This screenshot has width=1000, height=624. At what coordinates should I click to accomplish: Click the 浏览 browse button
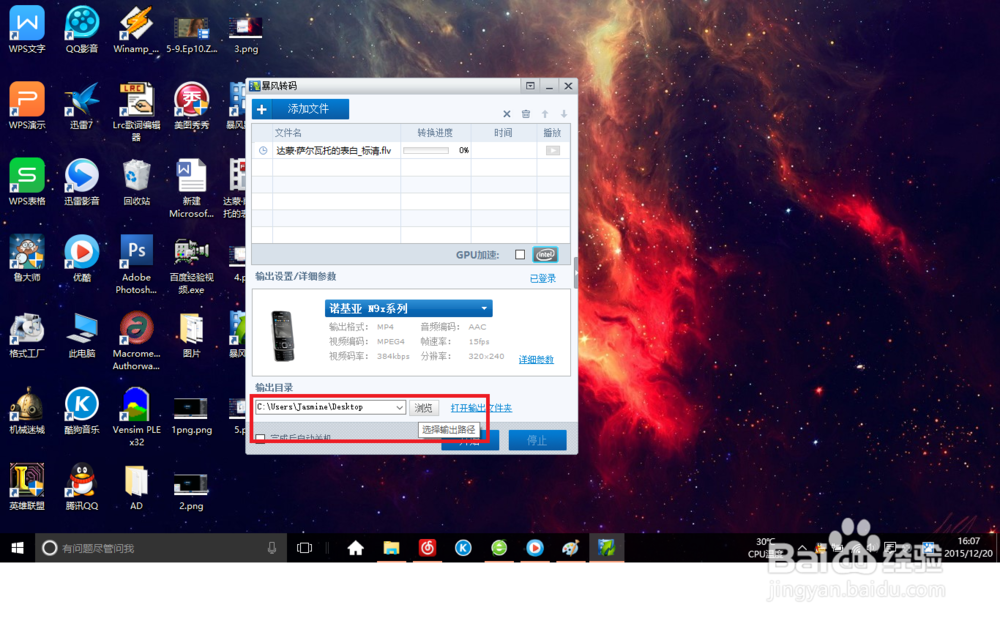(423, 408)
